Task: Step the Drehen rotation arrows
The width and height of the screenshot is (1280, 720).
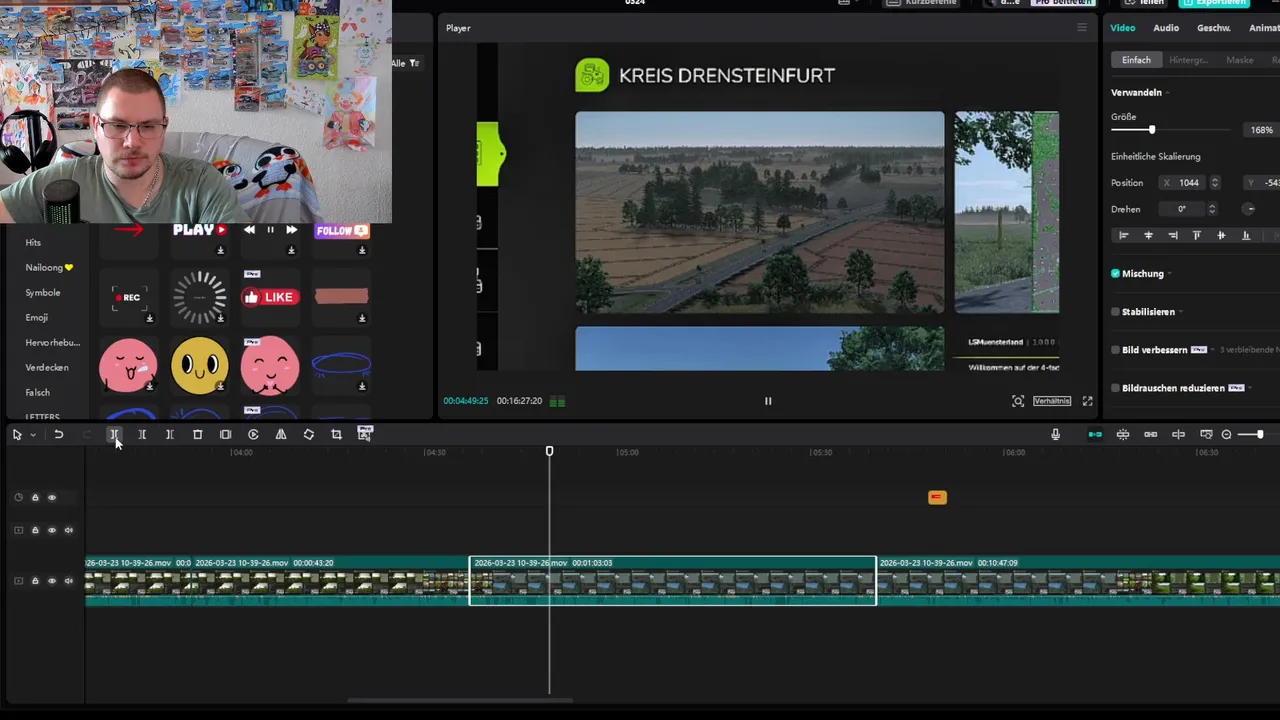Action: 1212,209
